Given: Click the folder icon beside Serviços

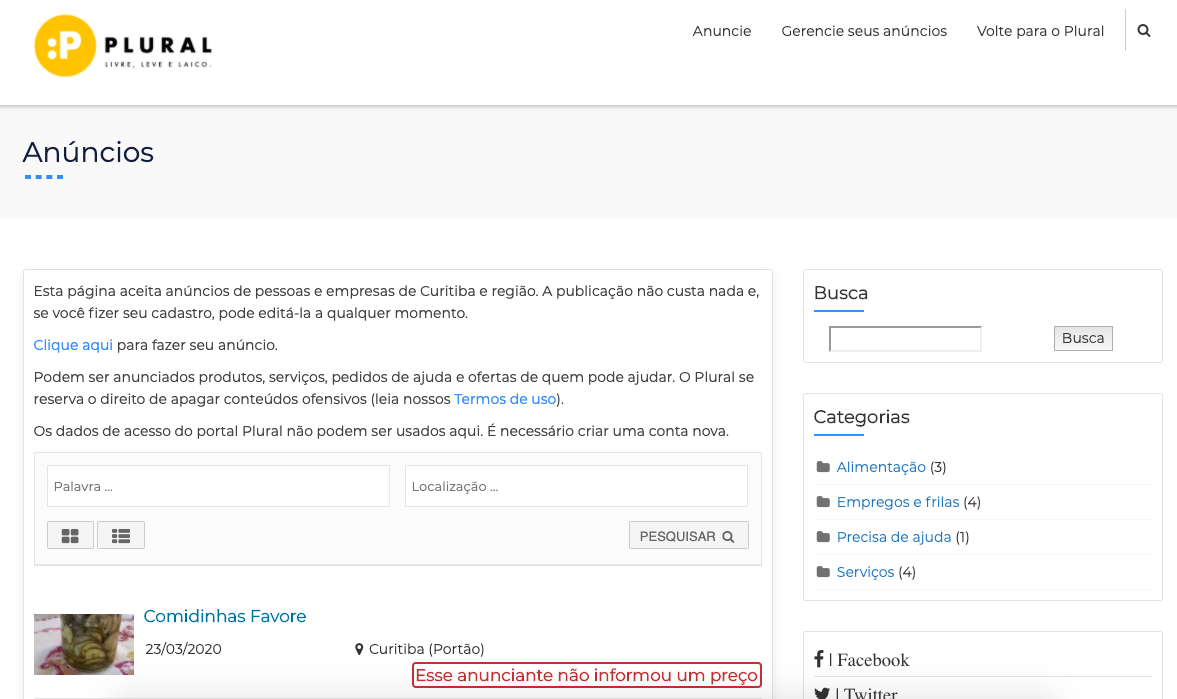Looking at the screenshot, I should [823, 572].
